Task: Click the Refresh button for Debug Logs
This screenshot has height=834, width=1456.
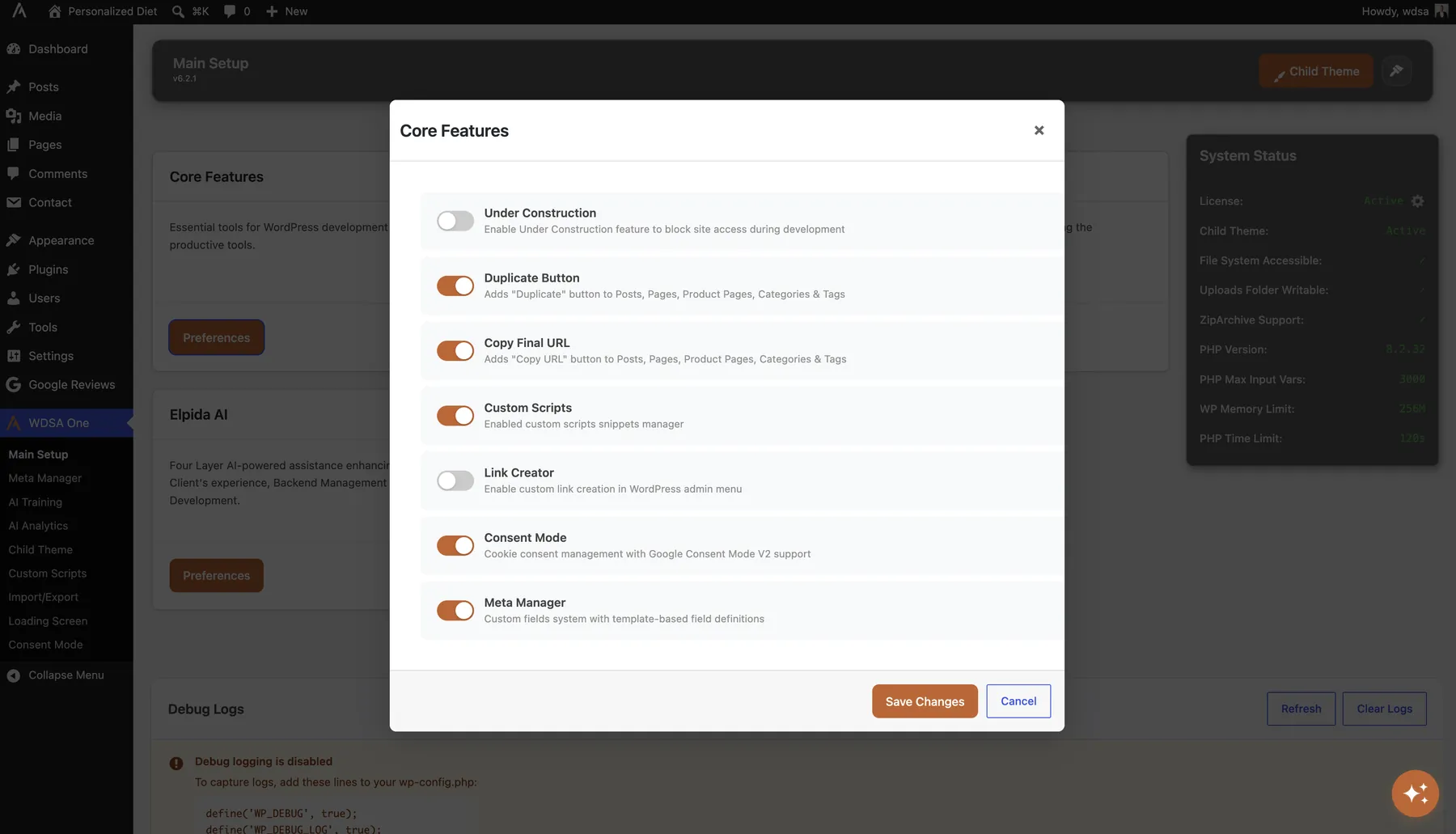Action: click(1301, 709)
